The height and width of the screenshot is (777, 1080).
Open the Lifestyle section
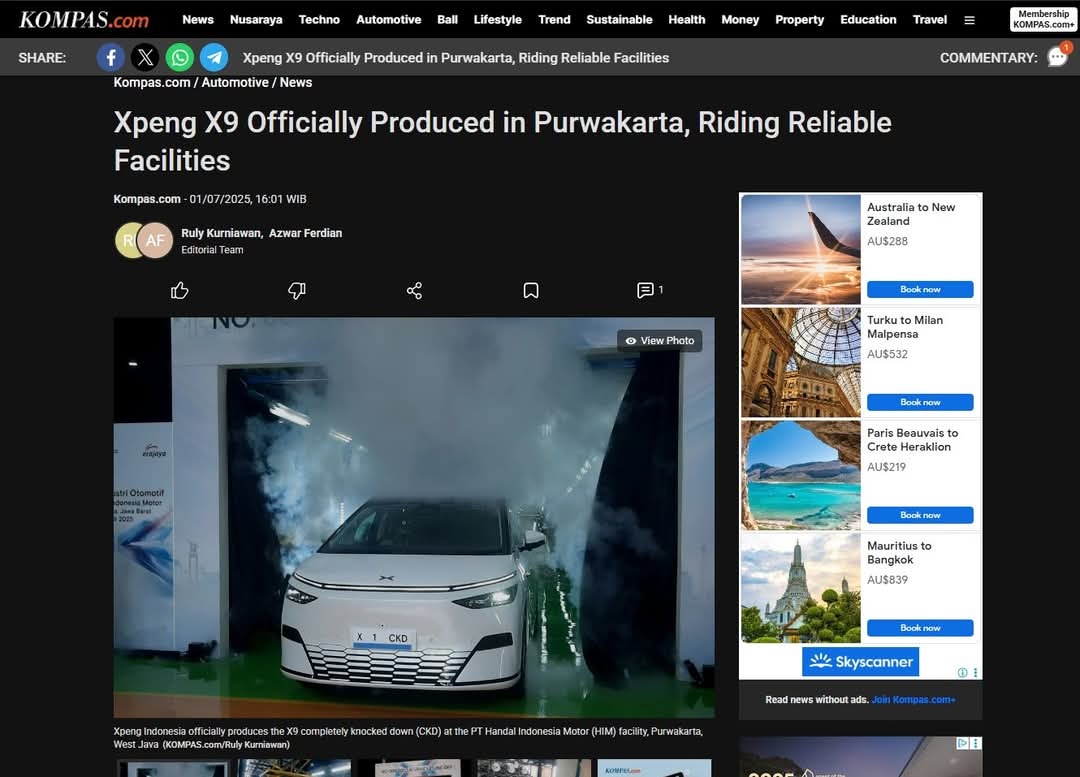click(x=497, y=20)
